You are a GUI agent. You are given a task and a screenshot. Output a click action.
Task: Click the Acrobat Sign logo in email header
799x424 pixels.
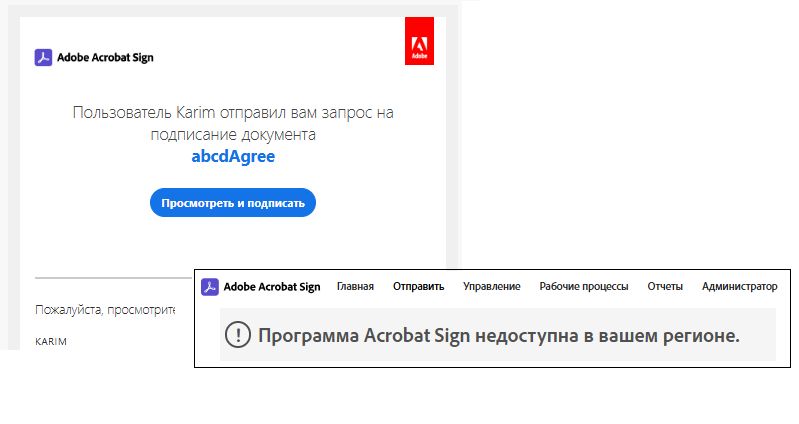[43, 57]
